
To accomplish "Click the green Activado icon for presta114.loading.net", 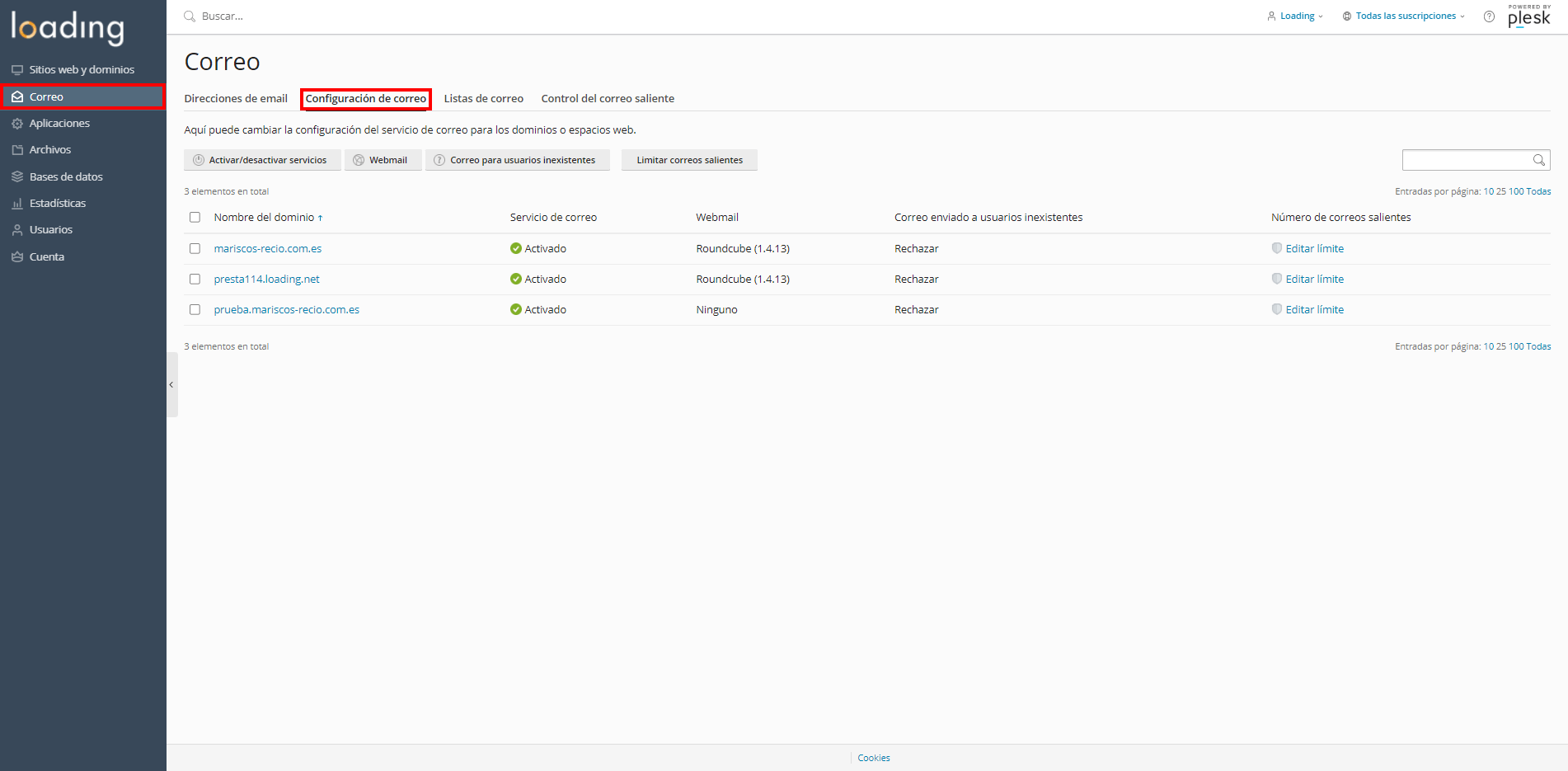I will pyautogui.click(x=516, y=279).
